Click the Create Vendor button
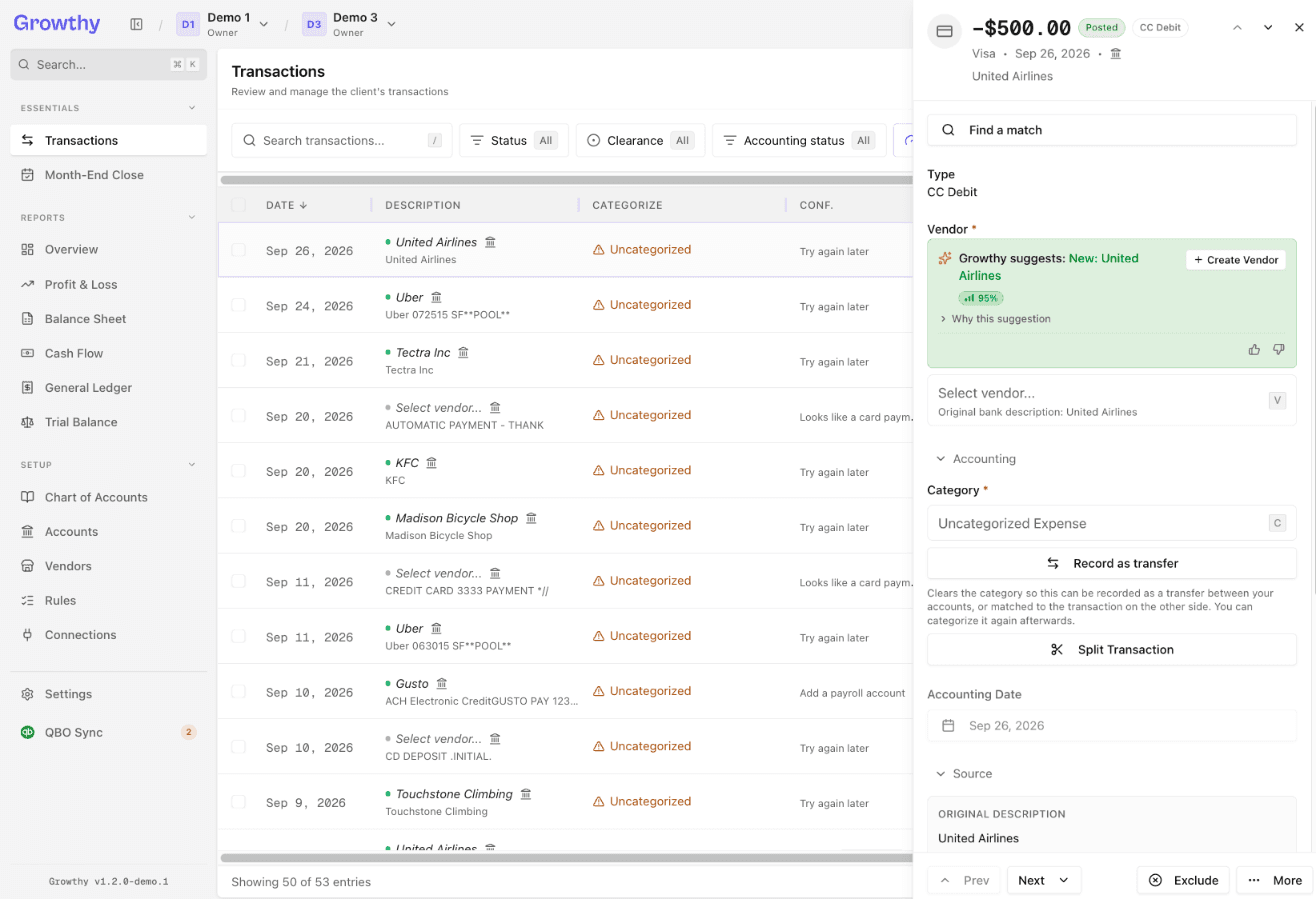Image resolution: width=1316 pixels, height=899 pixels. [1236, 260]
